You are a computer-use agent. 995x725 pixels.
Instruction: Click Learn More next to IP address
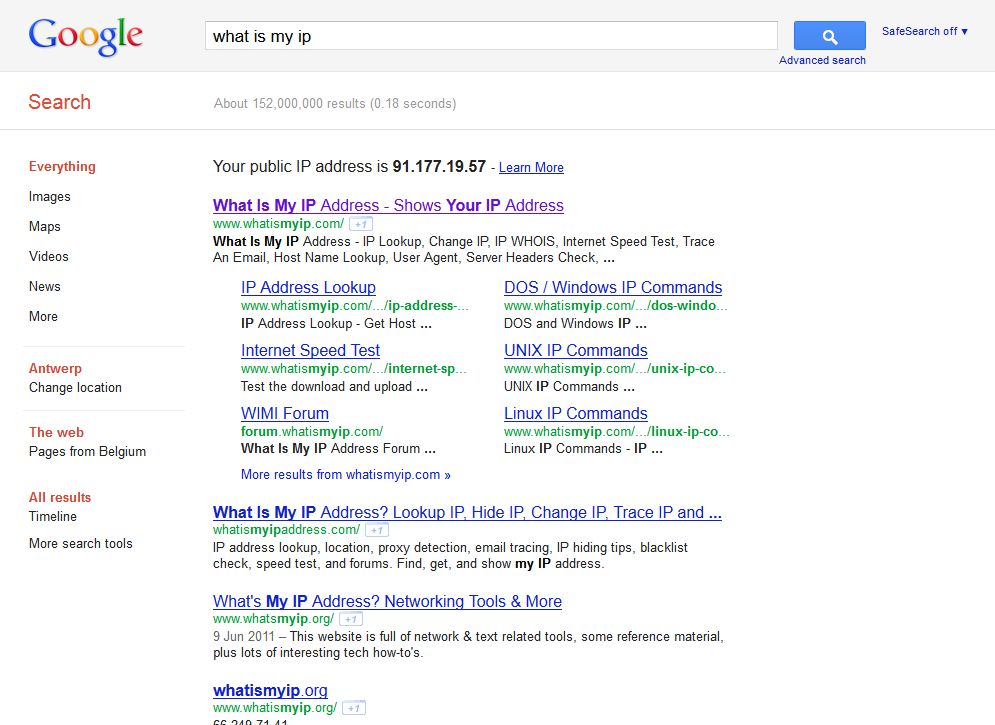coord(531,167)
